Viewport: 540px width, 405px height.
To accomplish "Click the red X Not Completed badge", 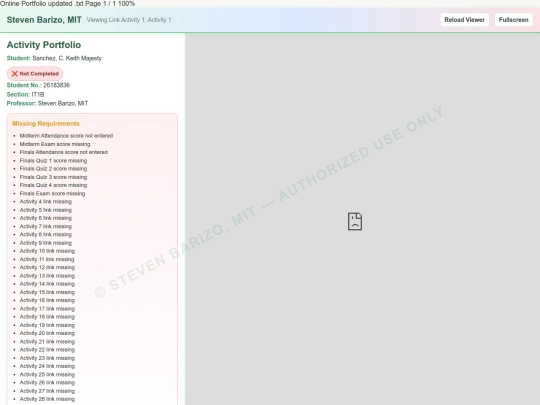I will 35,74.
